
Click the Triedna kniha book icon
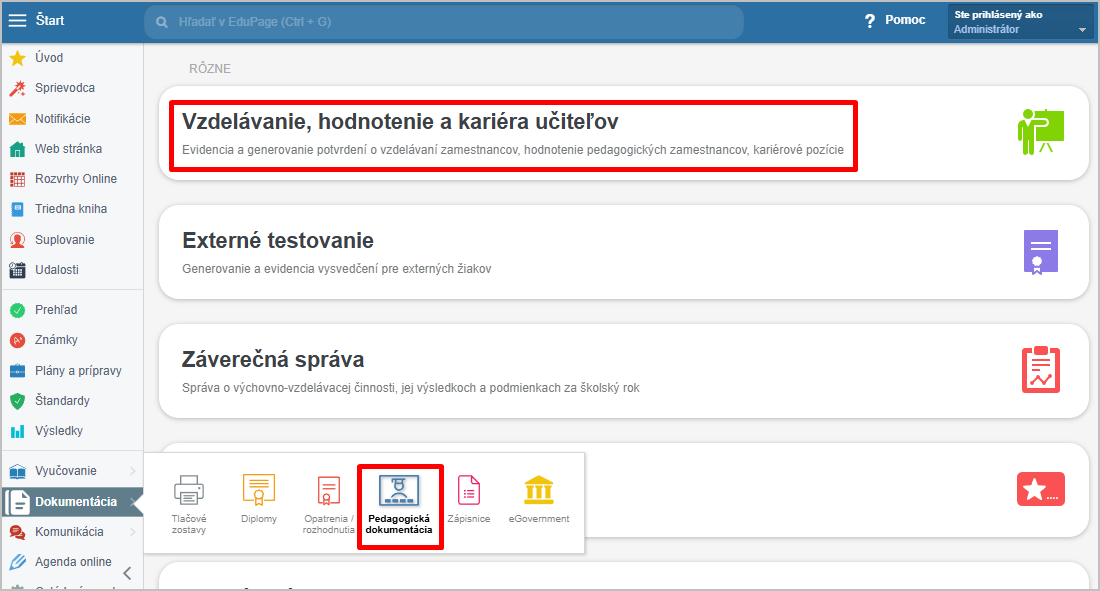[18, 209]
